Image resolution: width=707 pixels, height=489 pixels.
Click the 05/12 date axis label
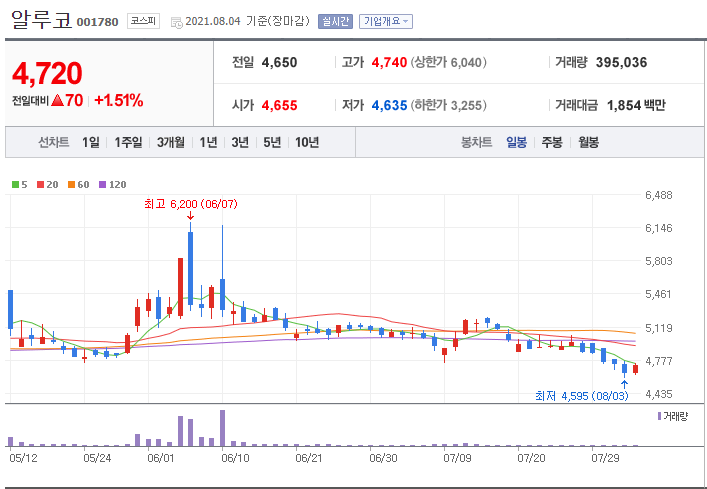(22, 458)
